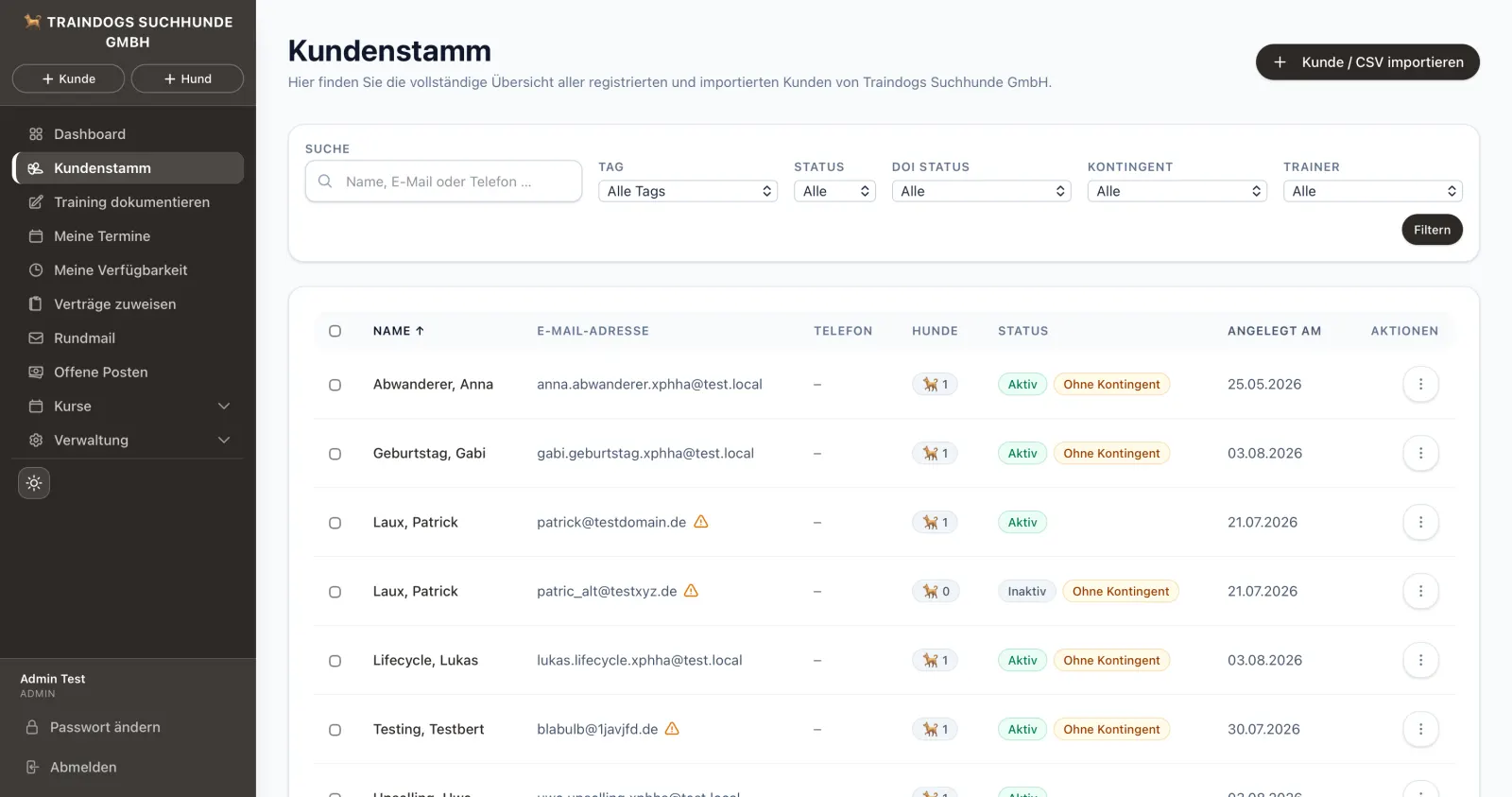Open actions menu for Abwanderer, Anna

point(1420,384)
